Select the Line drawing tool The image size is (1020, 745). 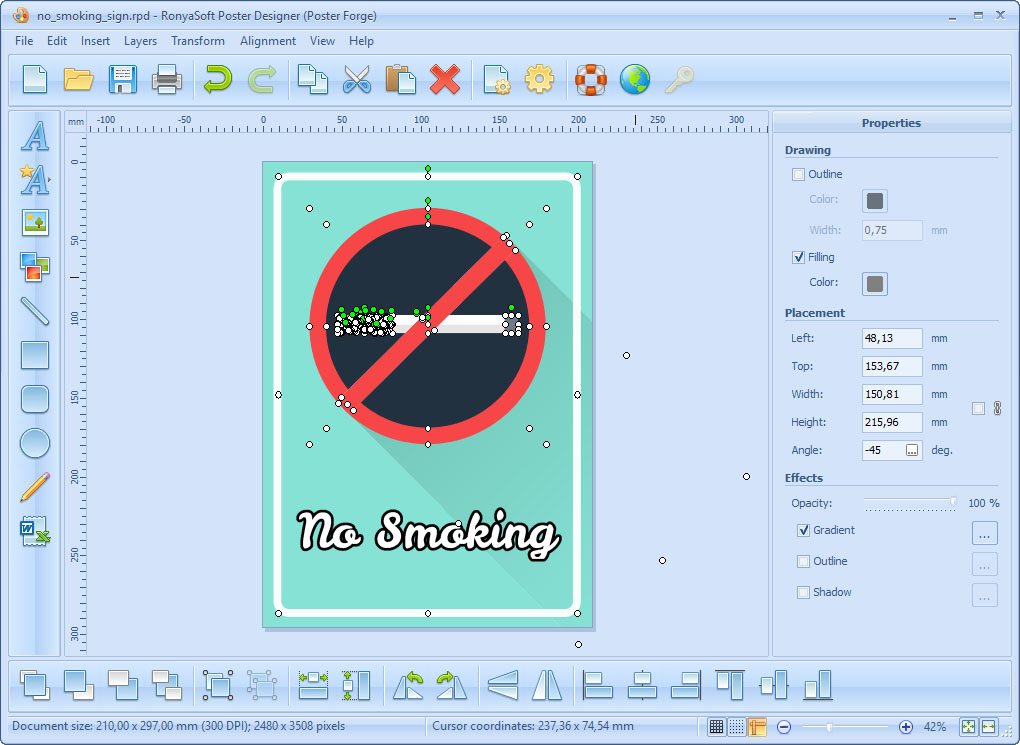(x=35, y=311)
